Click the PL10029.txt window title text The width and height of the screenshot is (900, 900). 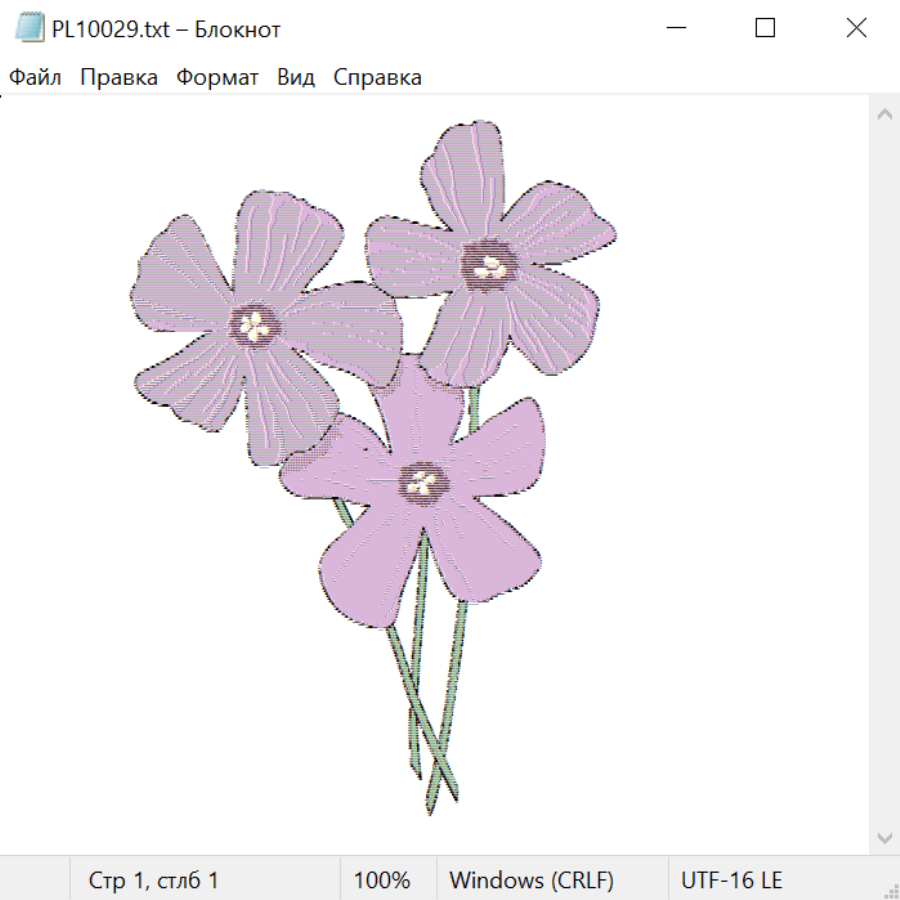pyautogui.click(x=166, y=29)
